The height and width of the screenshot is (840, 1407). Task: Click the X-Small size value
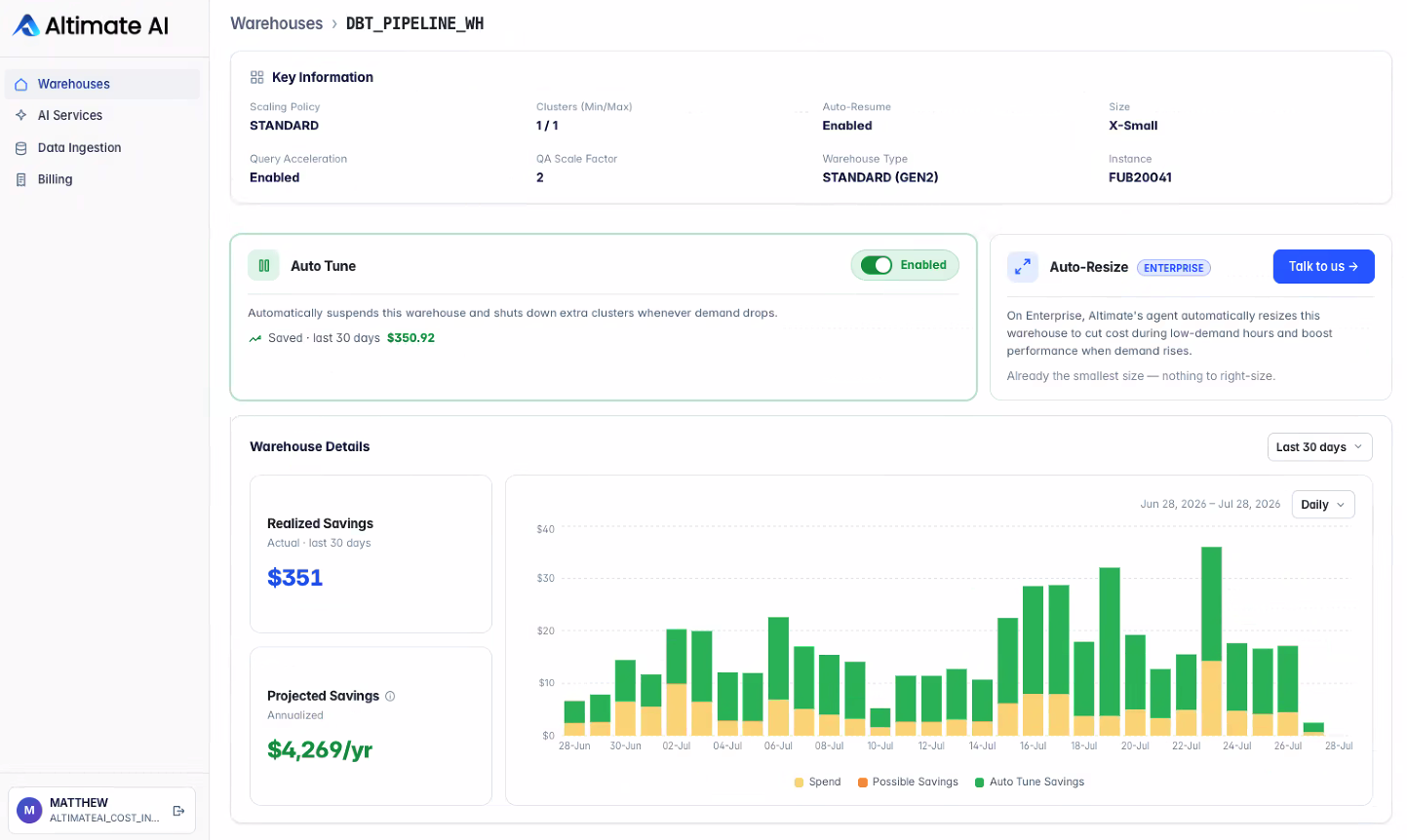click(1133, 126)
